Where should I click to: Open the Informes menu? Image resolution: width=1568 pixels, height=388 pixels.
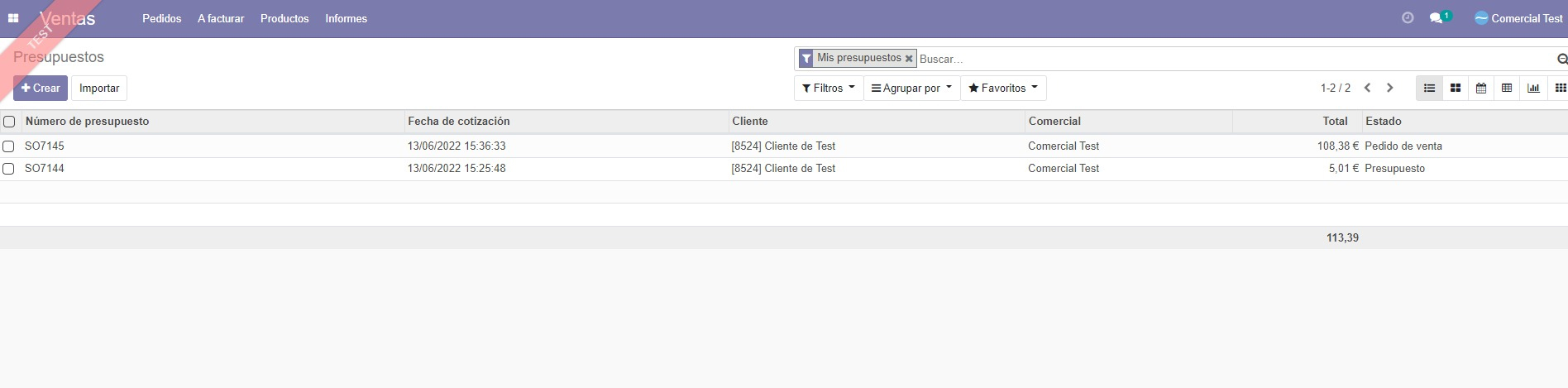346,18
